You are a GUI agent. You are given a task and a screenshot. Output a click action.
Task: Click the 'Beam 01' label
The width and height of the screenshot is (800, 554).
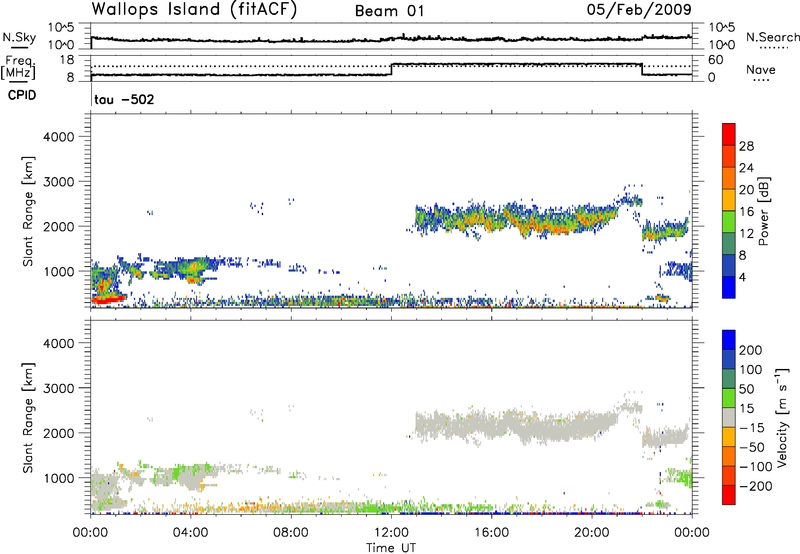pyautogui.click(x=389, y=11)
